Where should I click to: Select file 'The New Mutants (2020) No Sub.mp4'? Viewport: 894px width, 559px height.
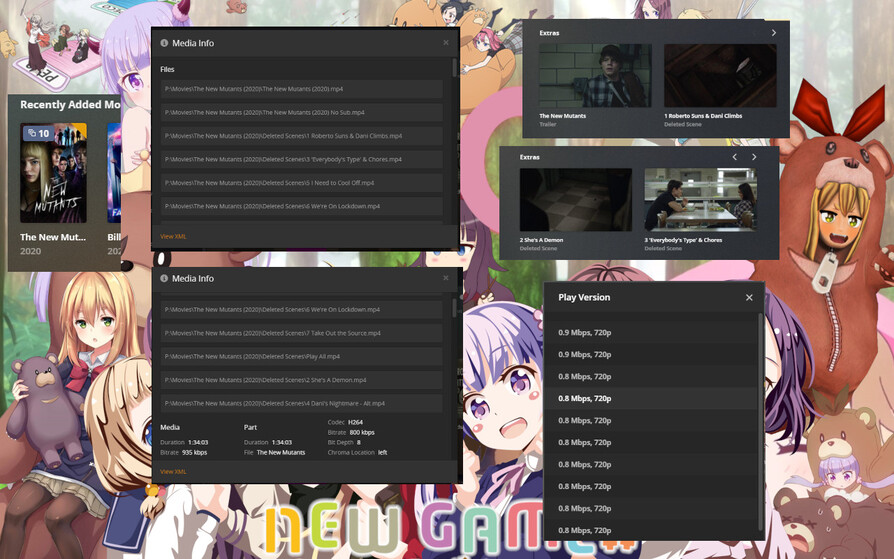coord(302,112)
